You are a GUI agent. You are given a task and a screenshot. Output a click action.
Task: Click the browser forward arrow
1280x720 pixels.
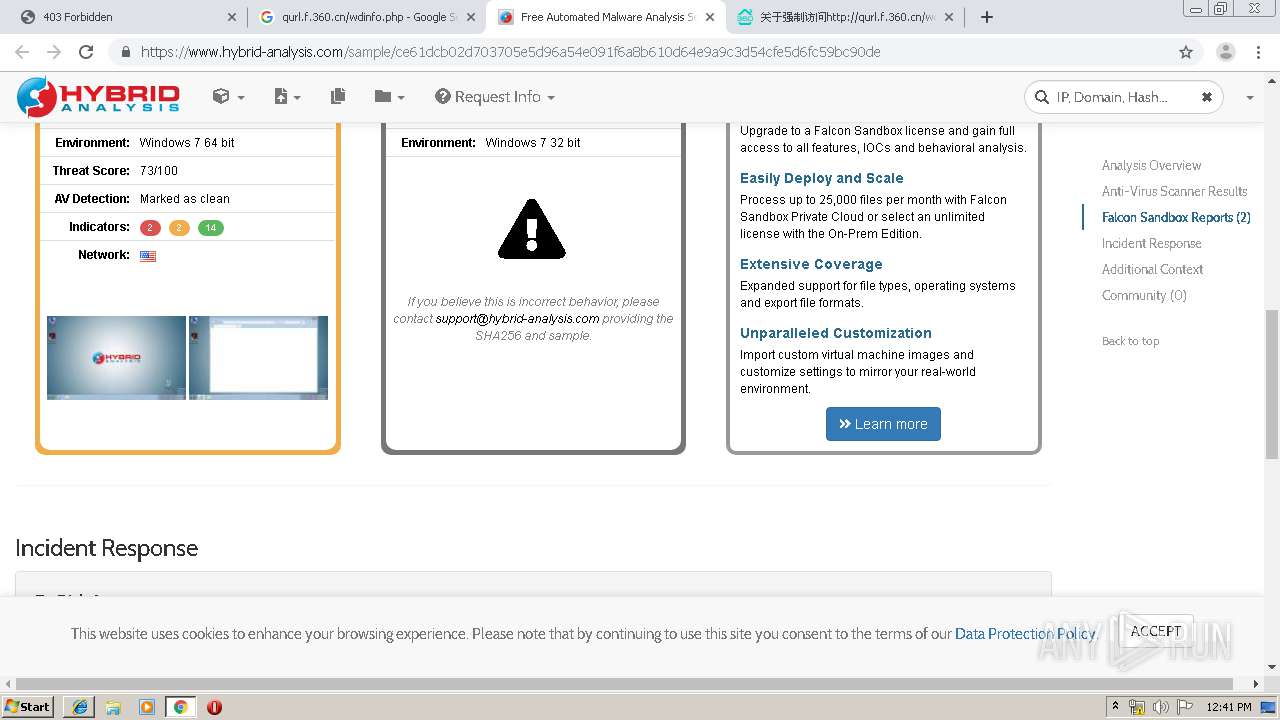pyautogui.click(x=54, y=52)
